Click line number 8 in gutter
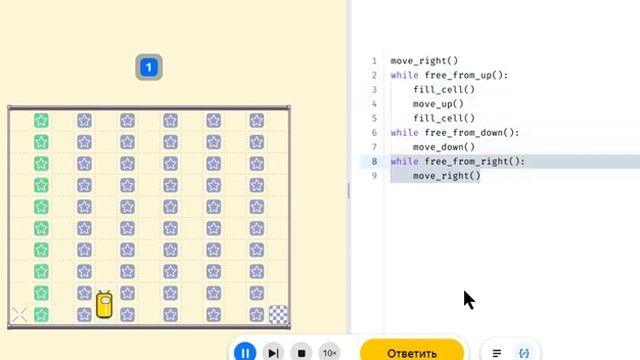 pyautogui.click(x=374, y=161)
